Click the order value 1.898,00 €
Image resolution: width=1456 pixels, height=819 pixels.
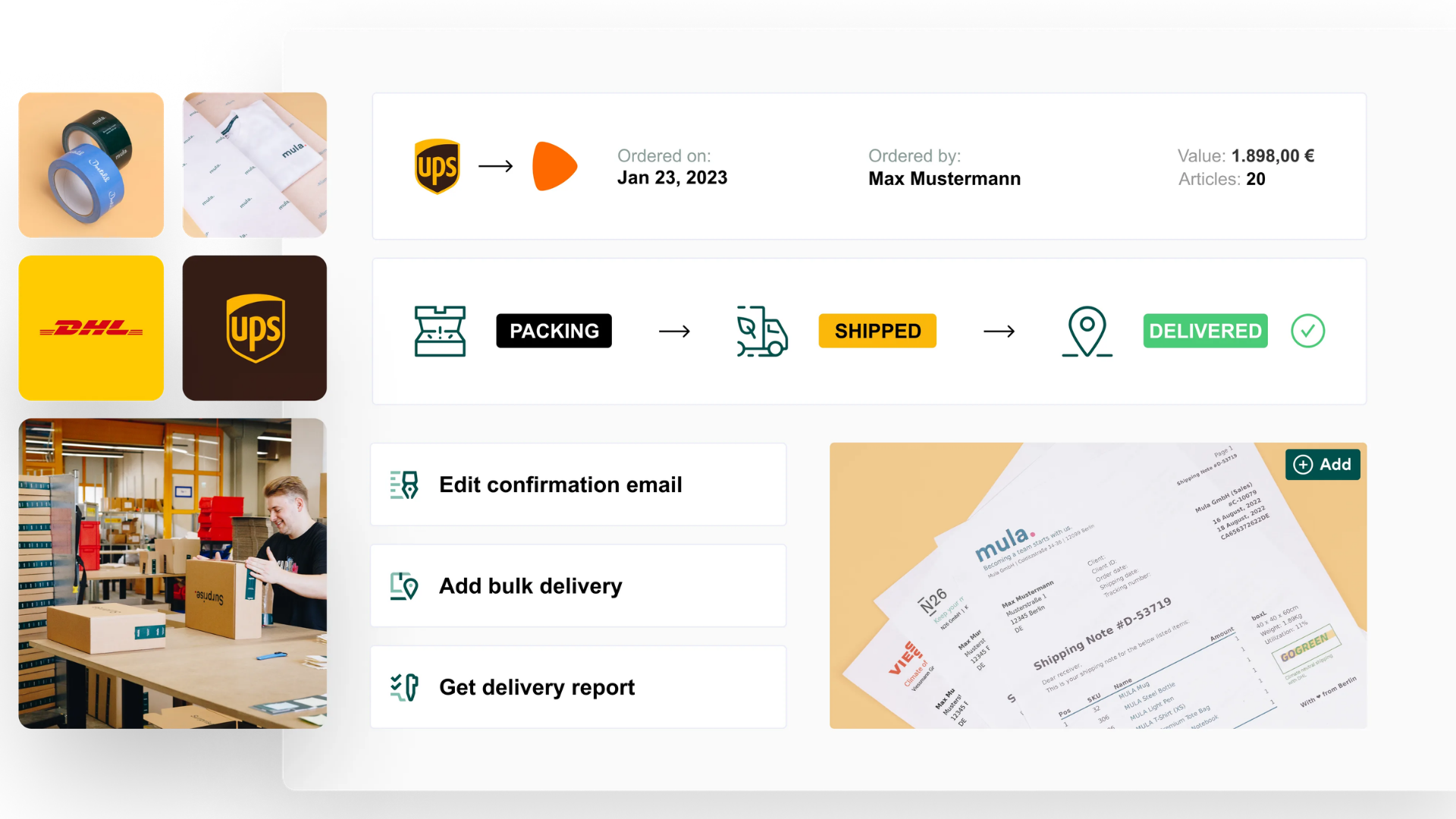(x=1272, y=156)
